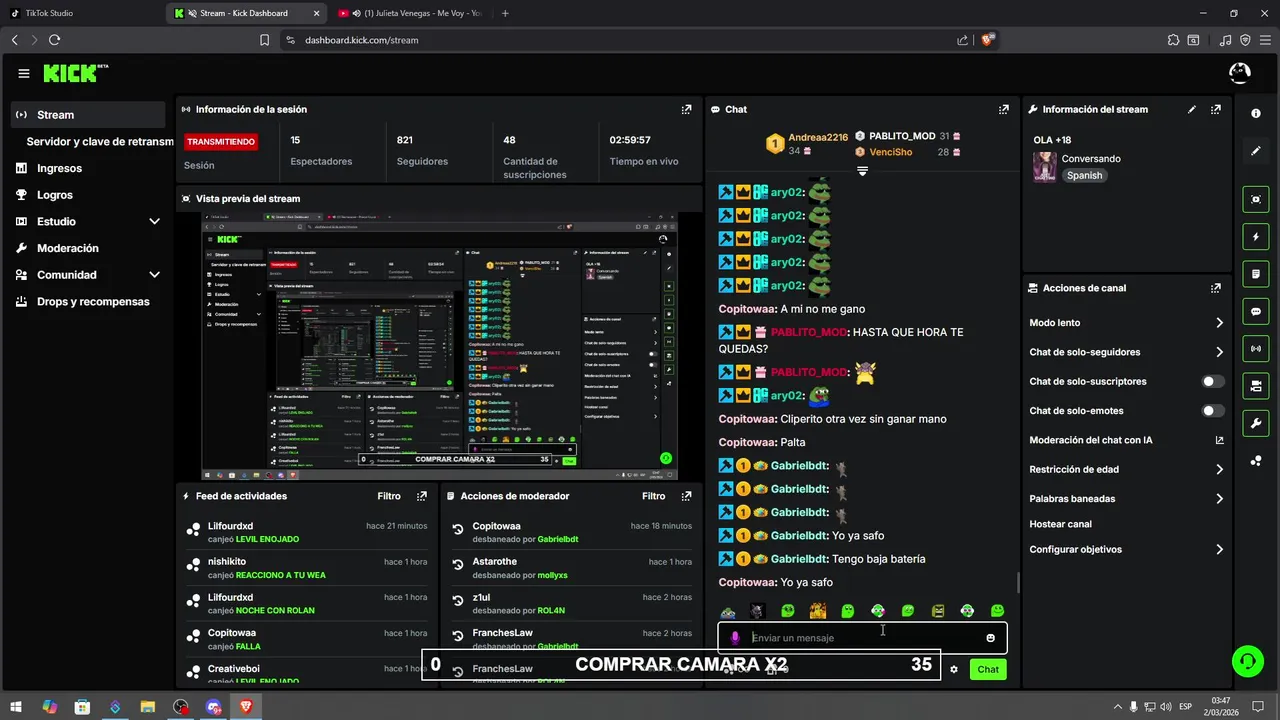
Task: Open the Windows Start menu
Action: [x=17, y=707]
